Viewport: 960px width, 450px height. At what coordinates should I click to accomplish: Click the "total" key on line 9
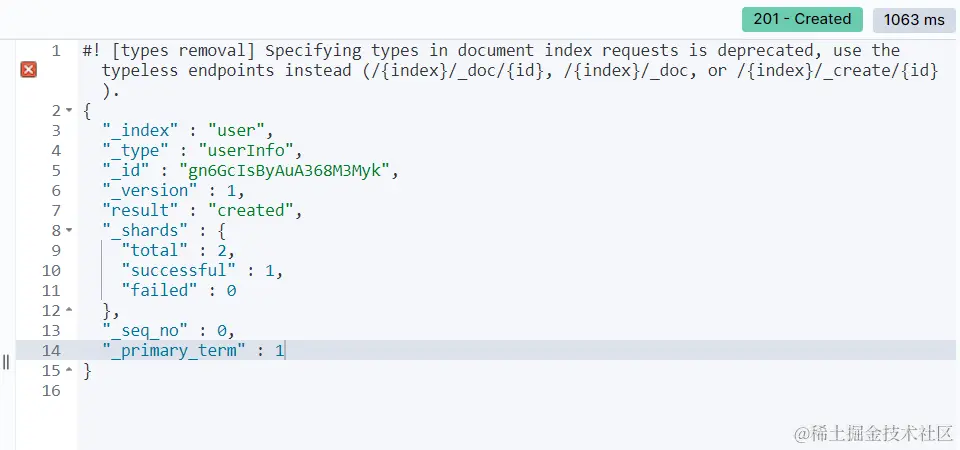[x=154, y=250]
